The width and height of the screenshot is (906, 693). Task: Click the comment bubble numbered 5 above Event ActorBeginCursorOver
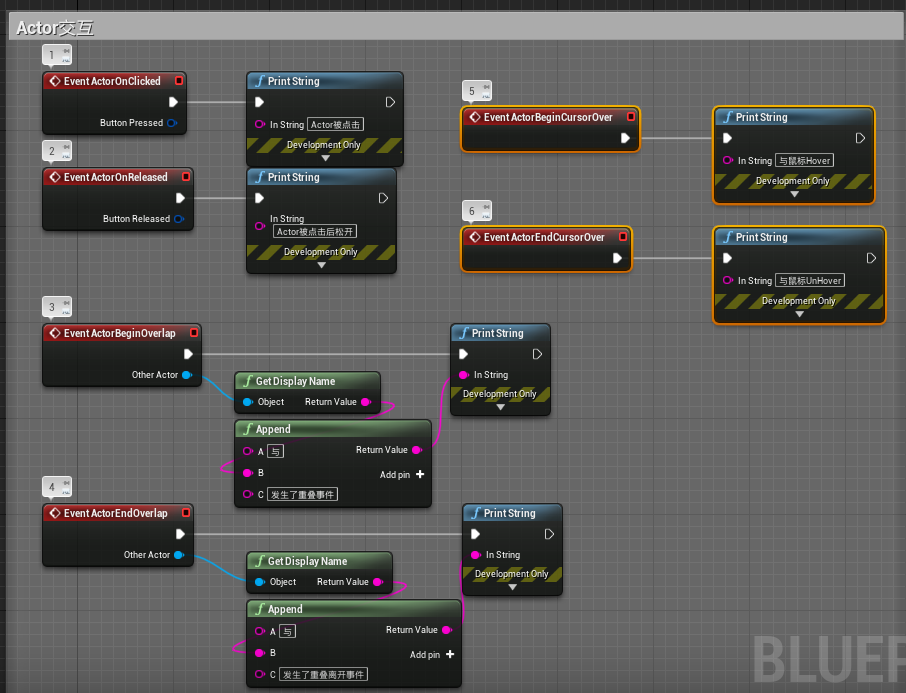476,90
